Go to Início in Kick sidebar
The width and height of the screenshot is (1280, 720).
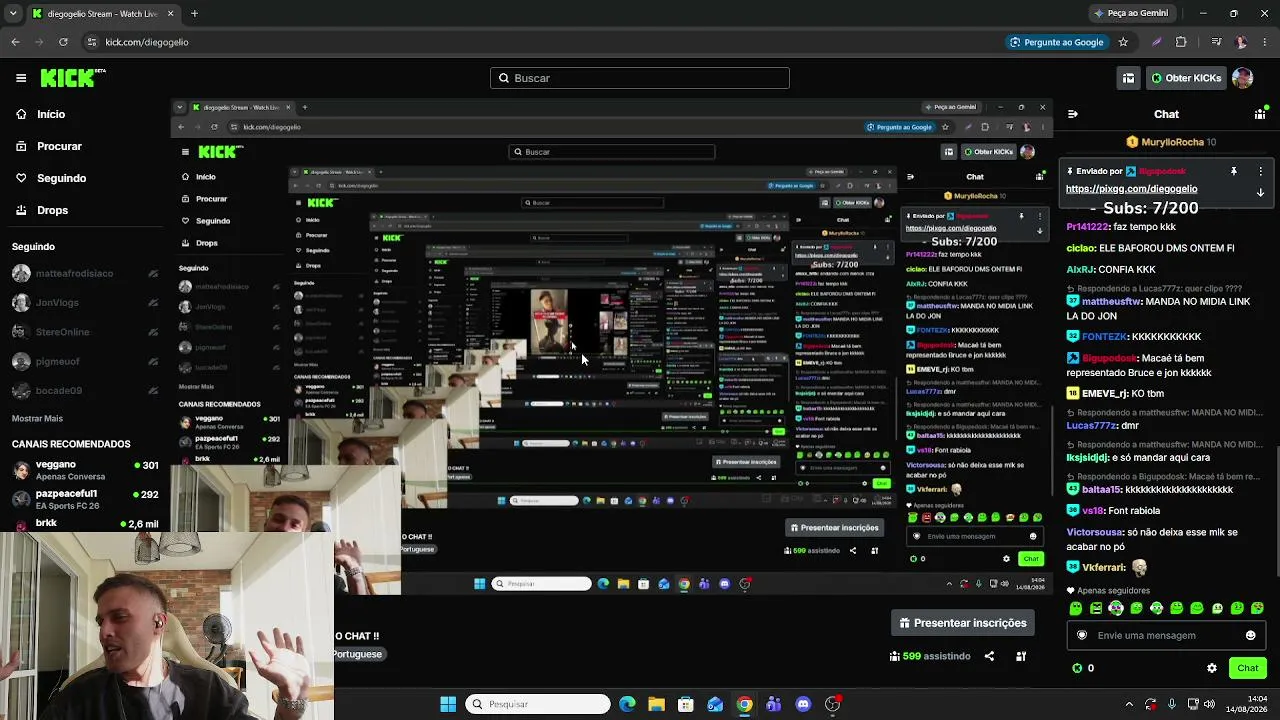[x=52, y=114]
